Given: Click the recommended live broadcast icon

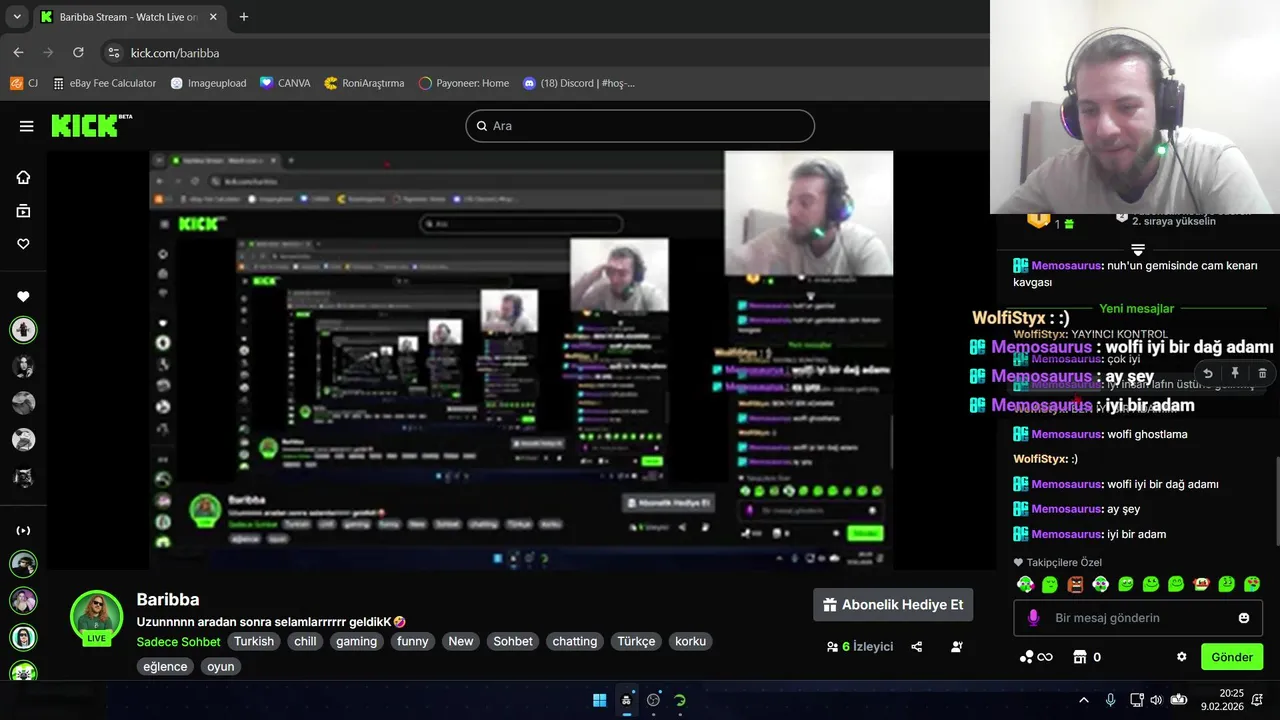Looking at the screenshot, I should 23,530.
